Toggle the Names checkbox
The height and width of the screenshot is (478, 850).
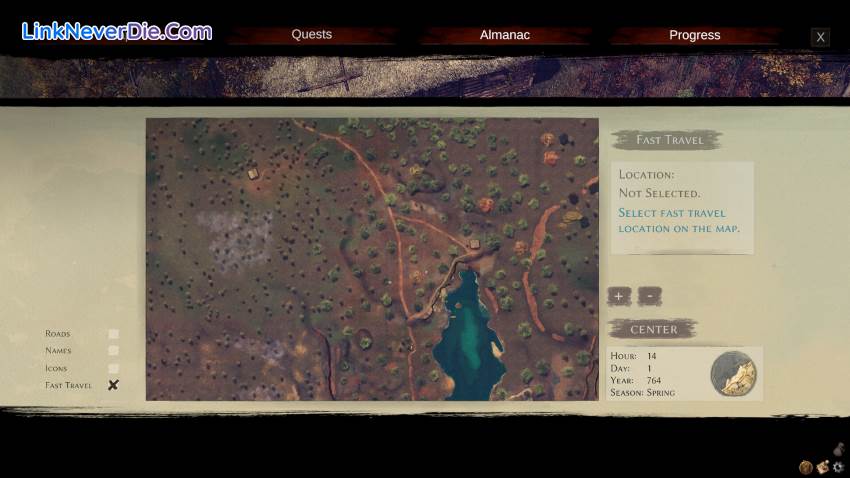113,351
